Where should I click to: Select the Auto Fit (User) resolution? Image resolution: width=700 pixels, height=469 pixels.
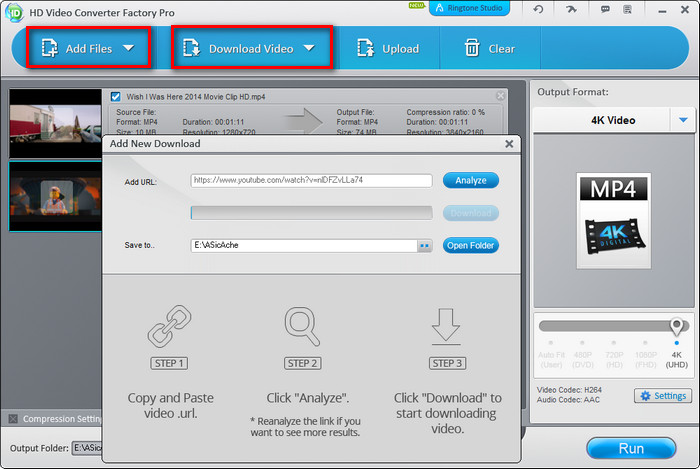point(551,355)
